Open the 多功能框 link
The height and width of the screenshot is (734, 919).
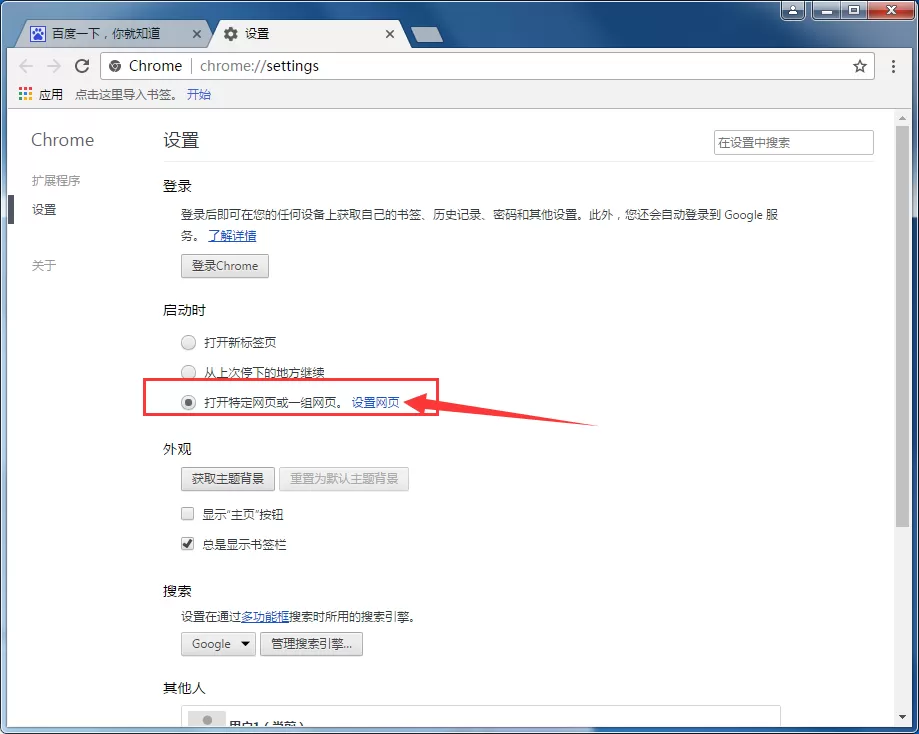point(265,617)
